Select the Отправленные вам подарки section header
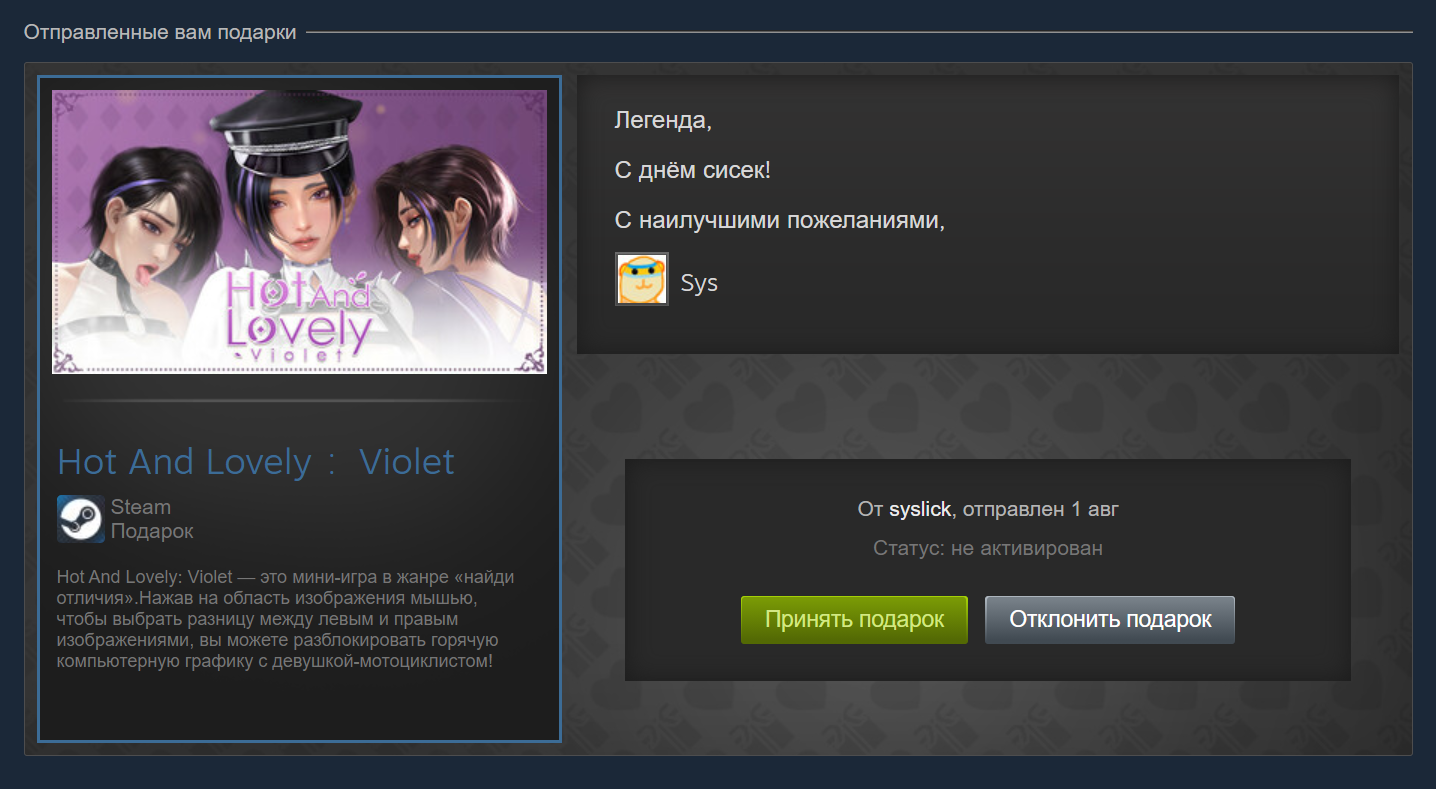The image size is (1436, 789). point(160,32)
